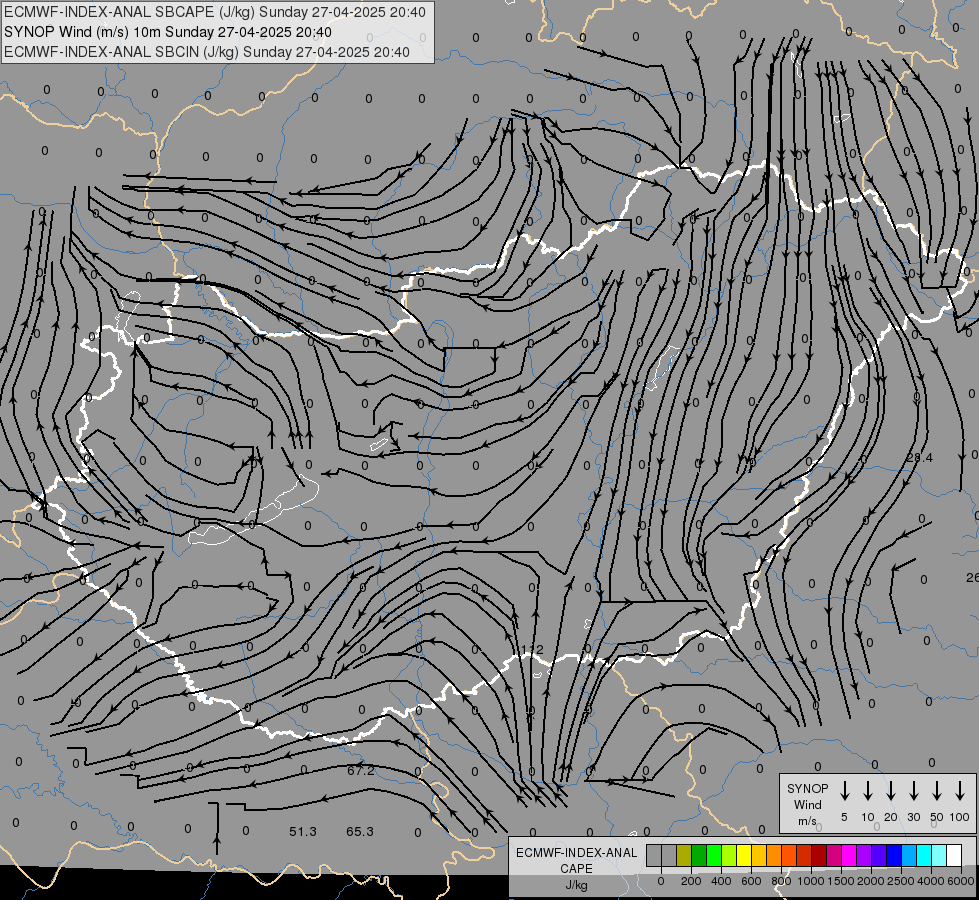Image resolution: width=979 pixels, height=900 pixels.
Task: Pick the orange swatch before 800 tick
Action: [x=774, y=855]
